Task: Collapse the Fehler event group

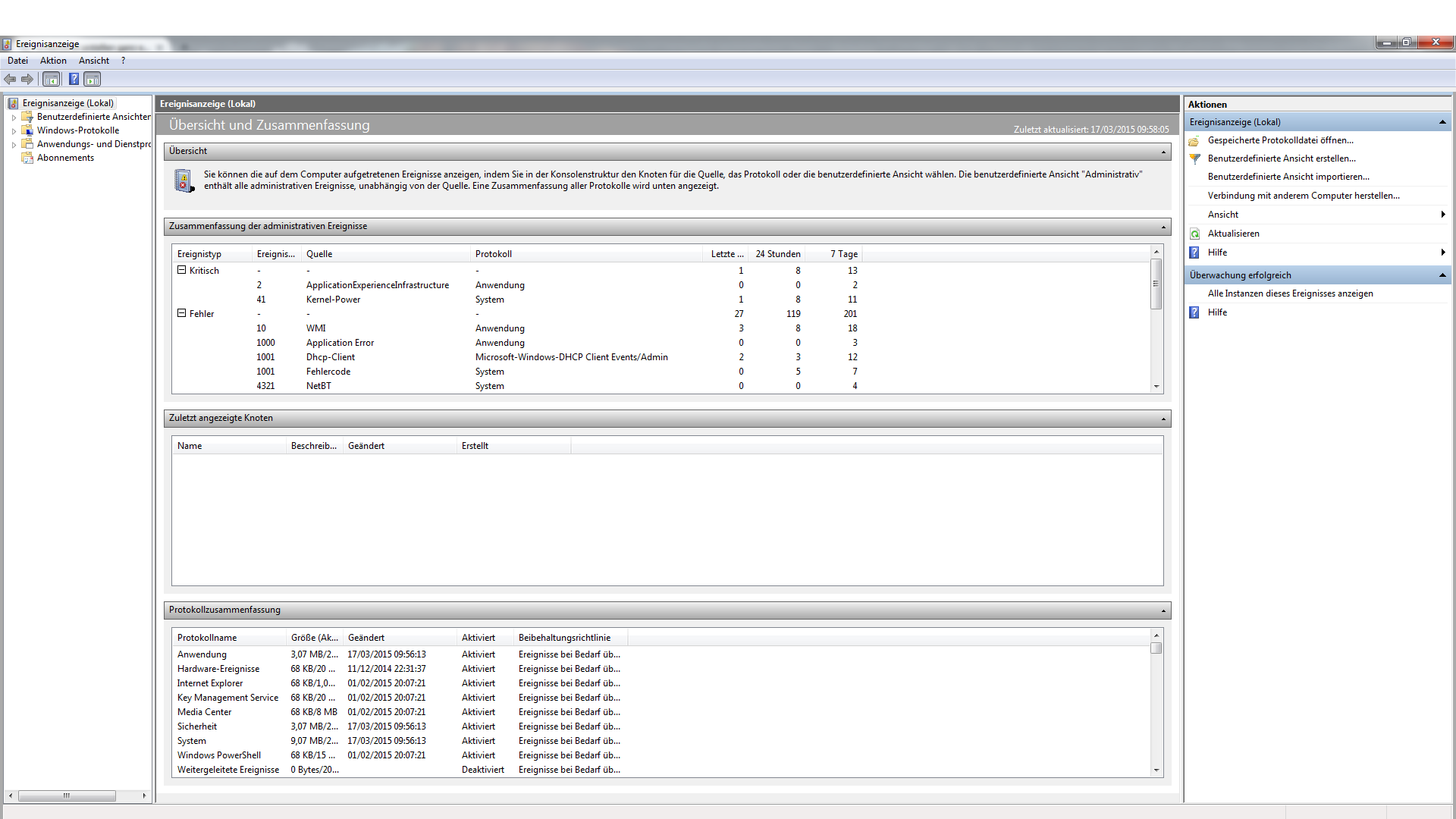Action: [x=182, y=313]
